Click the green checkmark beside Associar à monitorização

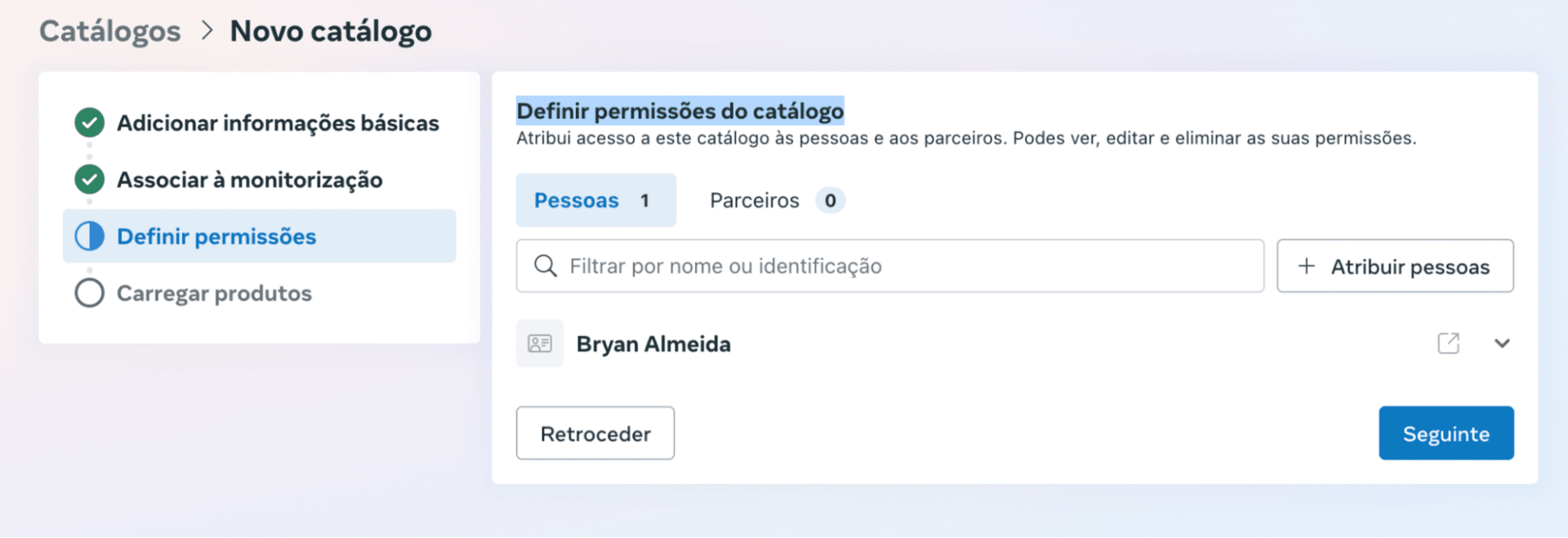tap(89, 180)
